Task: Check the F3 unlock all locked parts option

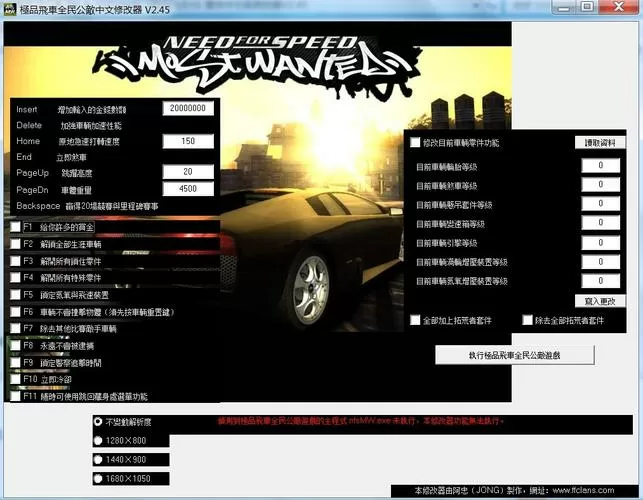Action: tap(16, 261)
